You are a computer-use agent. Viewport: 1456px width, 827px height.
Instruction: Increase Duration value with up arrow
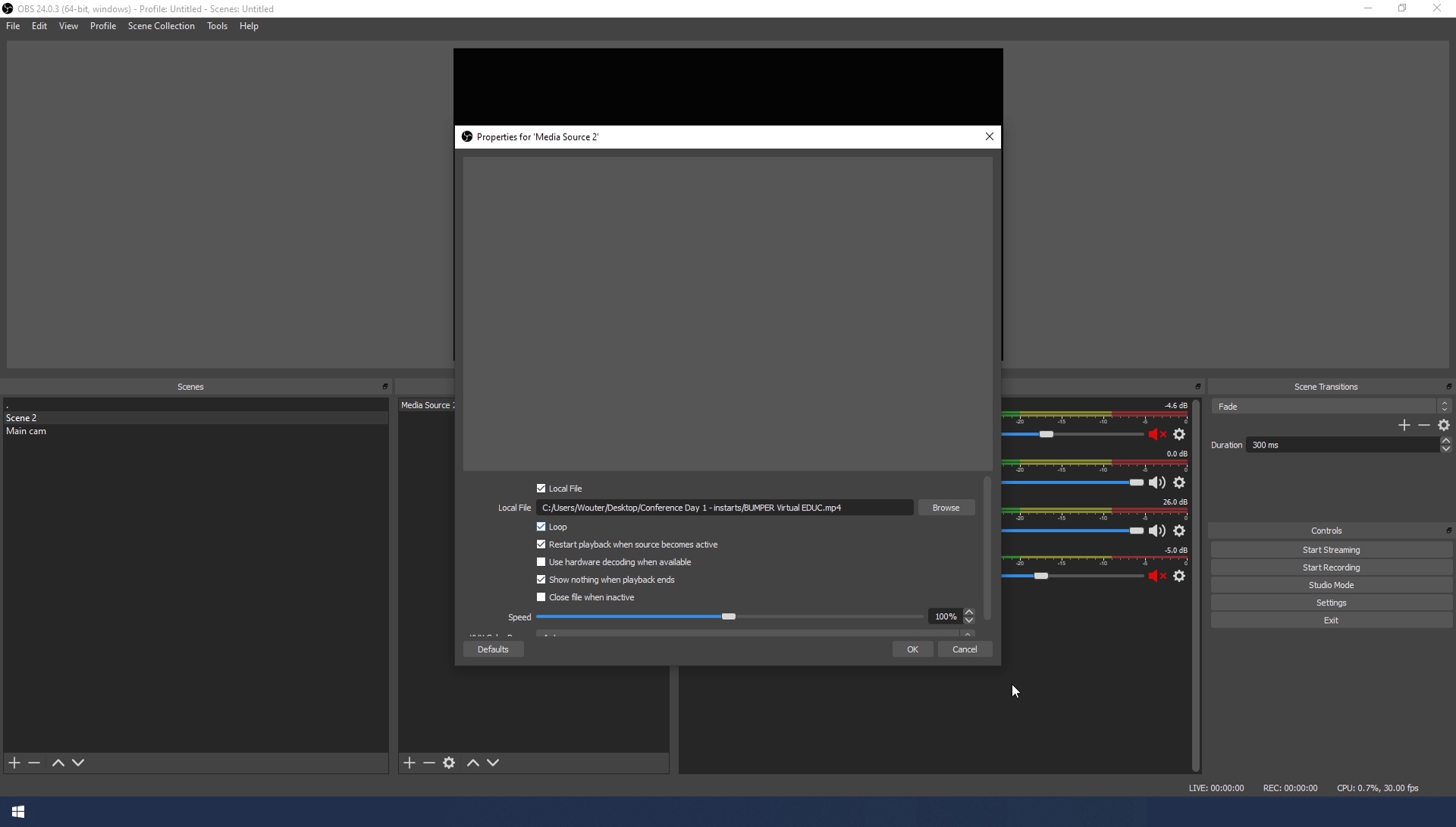[1445, 441]
